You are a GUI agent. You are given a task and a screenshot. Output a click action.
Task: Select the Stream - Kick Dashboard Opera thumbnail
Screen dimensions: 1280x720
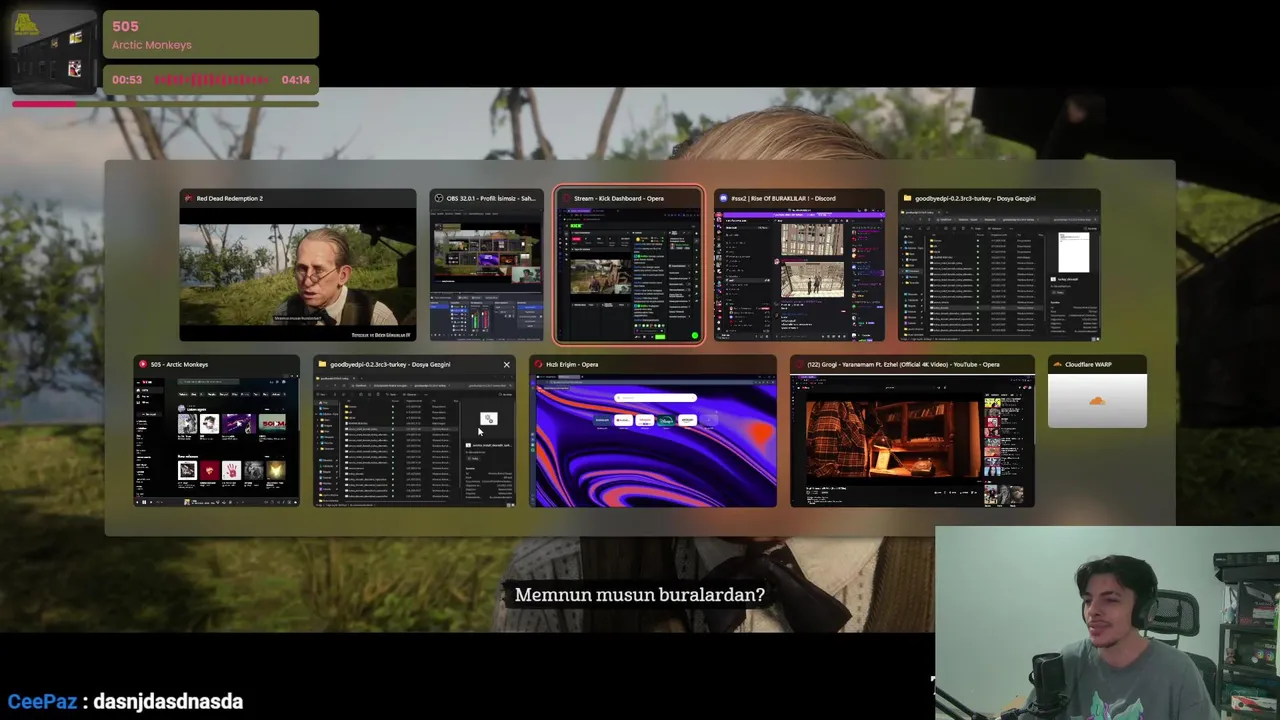pos(629,274)
